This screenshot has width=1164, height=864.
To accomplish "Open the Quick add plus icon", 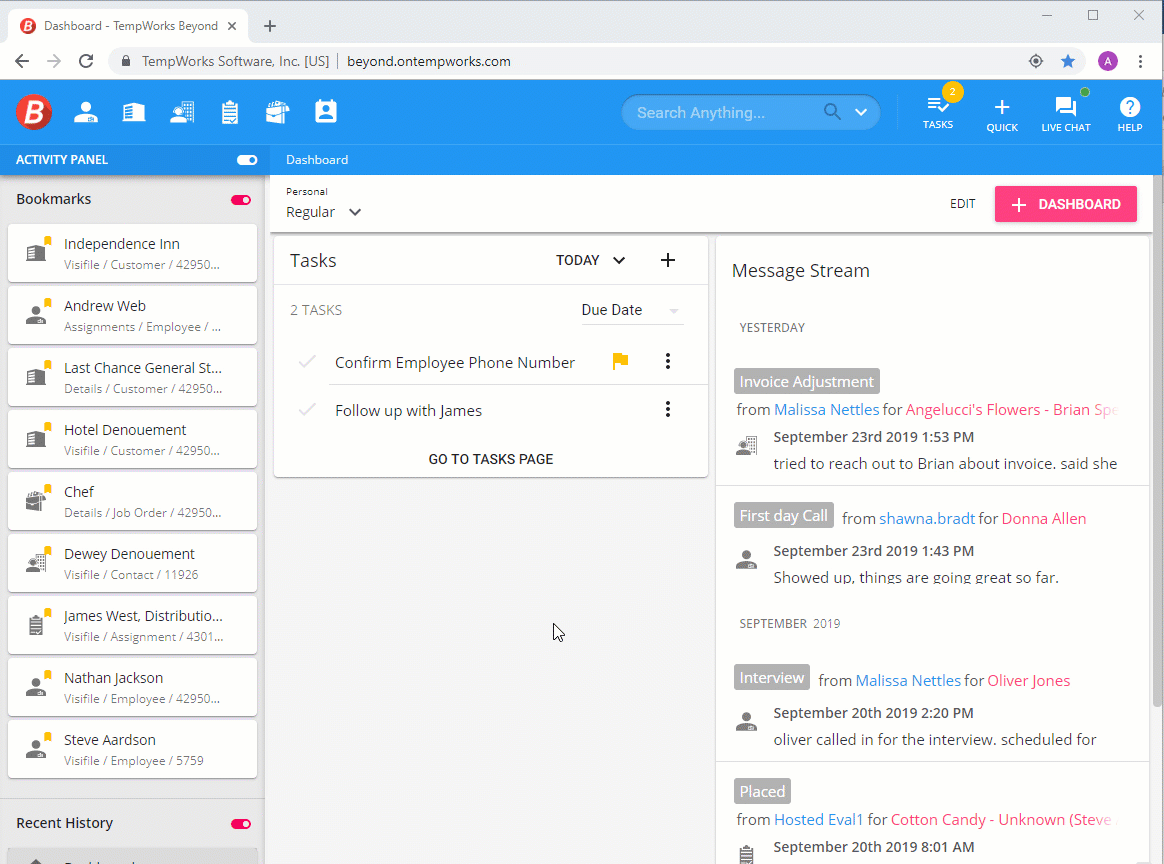I will [x=1002, y=114].
